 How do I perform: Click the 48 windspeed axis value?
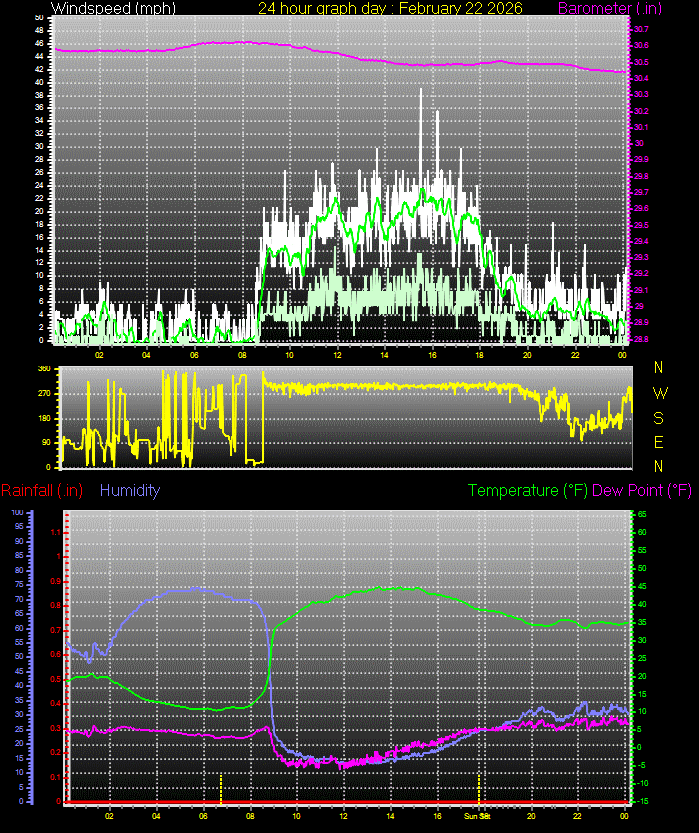(x=39, y=30)
